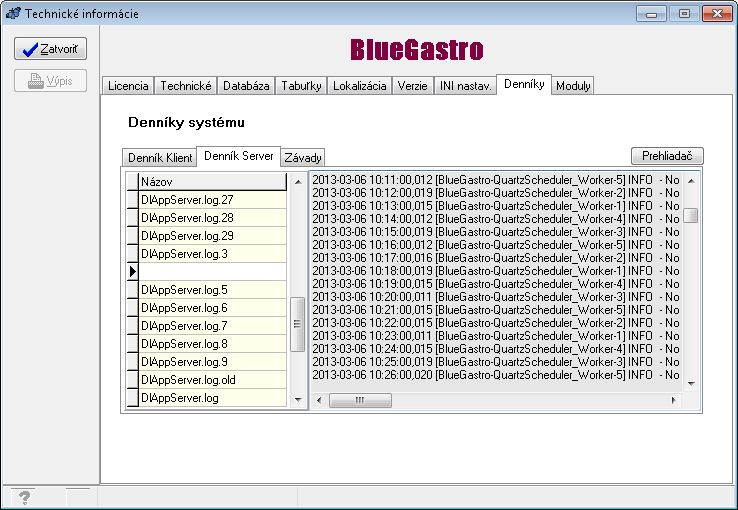Click the file list scroll-down arrow
Image resolution: width=738 pixels, height=510 pixels.
(298, 399)
